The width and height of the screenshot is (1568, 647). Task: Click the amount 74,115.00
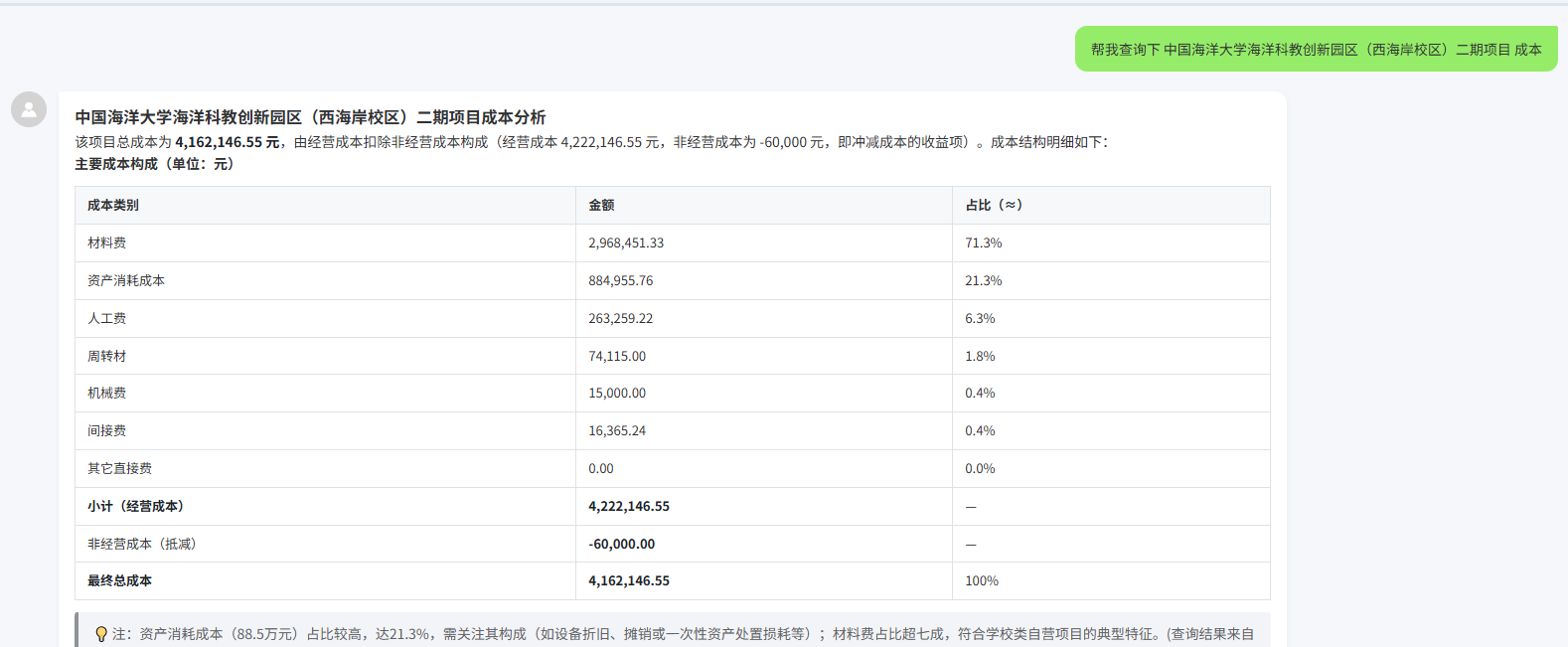pyautogui.click(x=617, y=356)
